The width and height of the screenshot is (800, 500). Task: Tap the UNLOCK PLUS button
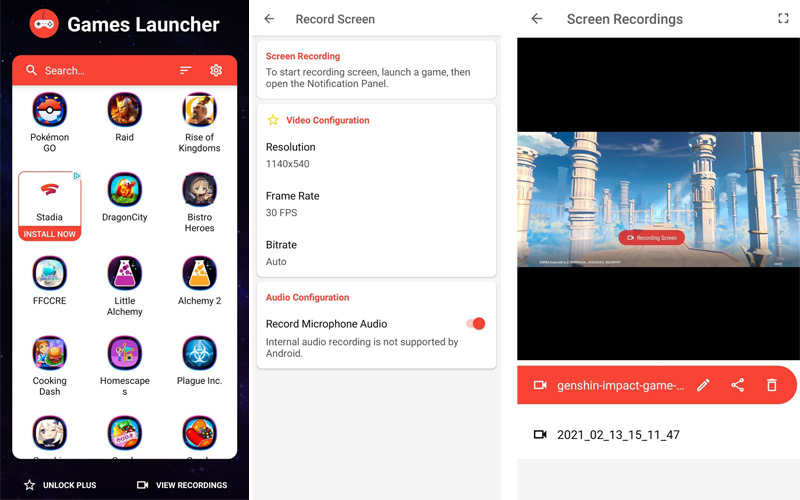[60, 485]
